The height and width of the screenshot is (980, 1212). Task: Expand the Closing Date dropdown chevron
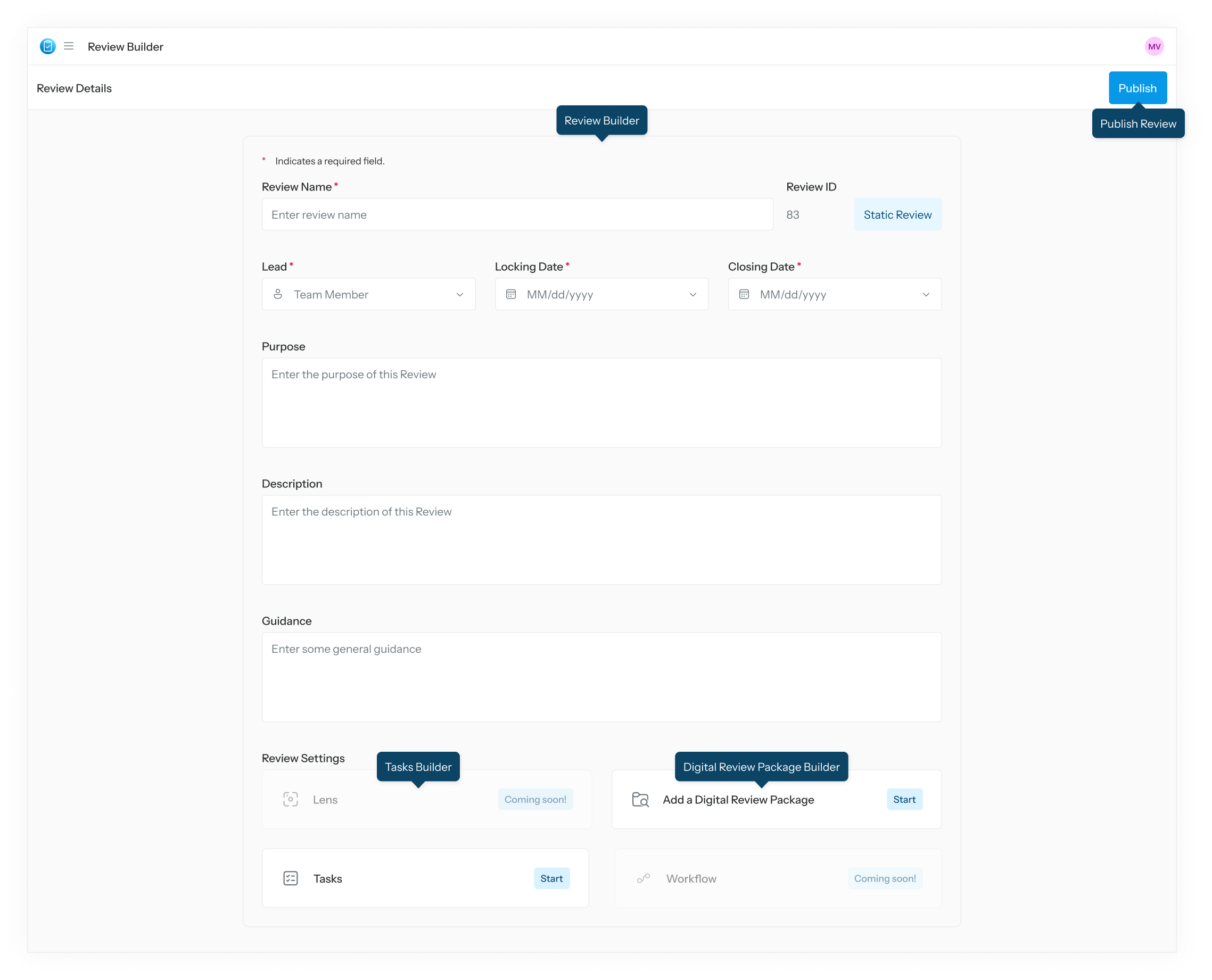[x=926, y=294]
